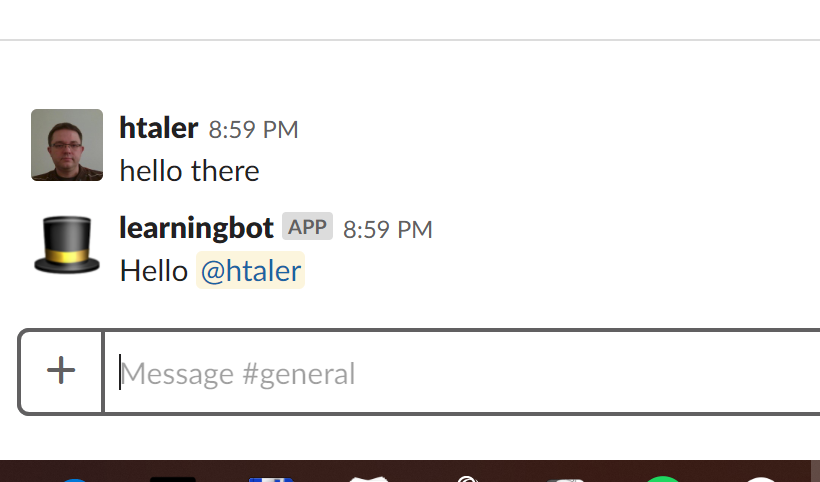The width and height of the screenshot is (820, 482).
Task: Open the gray taskbar icon left of green one
Action: [565, 479]
